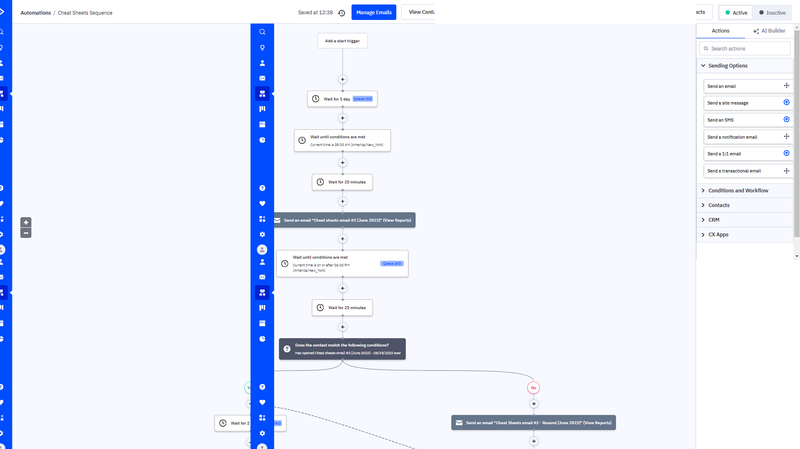This screenshot has height=449, width=800.
Task: Click the scrollbar down arrow in actions panel
Action: point(796,256)
